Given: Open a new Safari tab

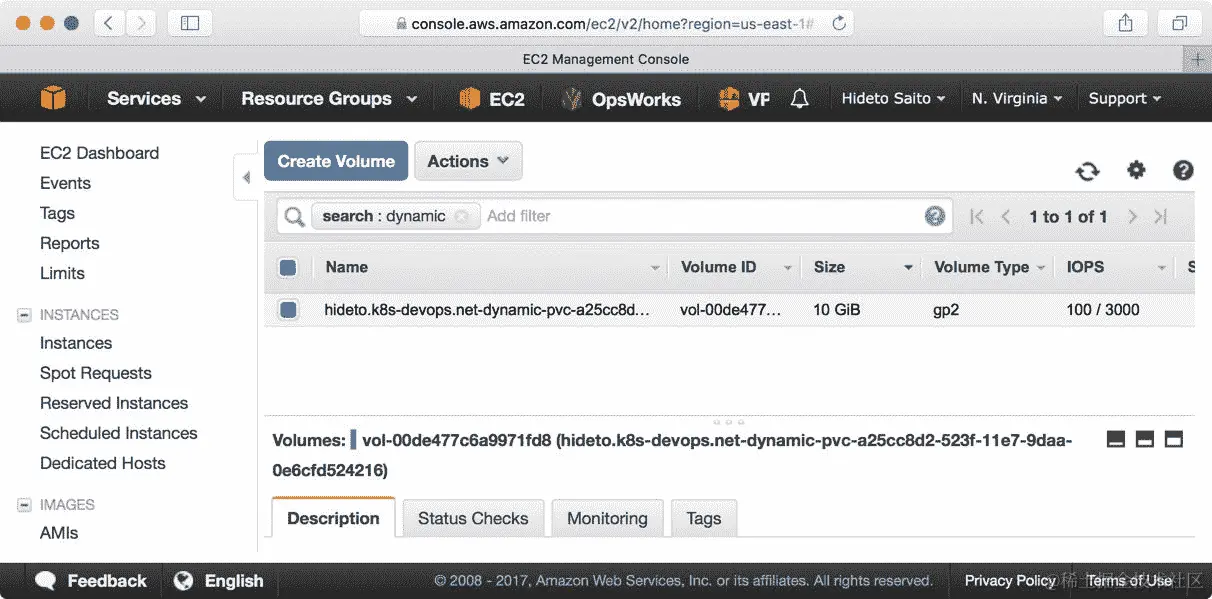Looking at the screenshot, I should coord(1197,59).
